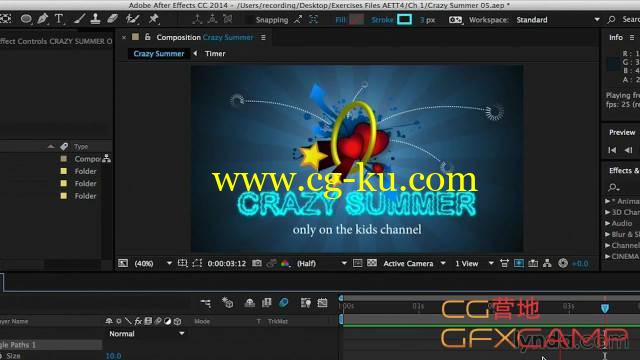Click the Local Axis Mode icon
This screenshot has height=360, width=640.
pos(197,19)
